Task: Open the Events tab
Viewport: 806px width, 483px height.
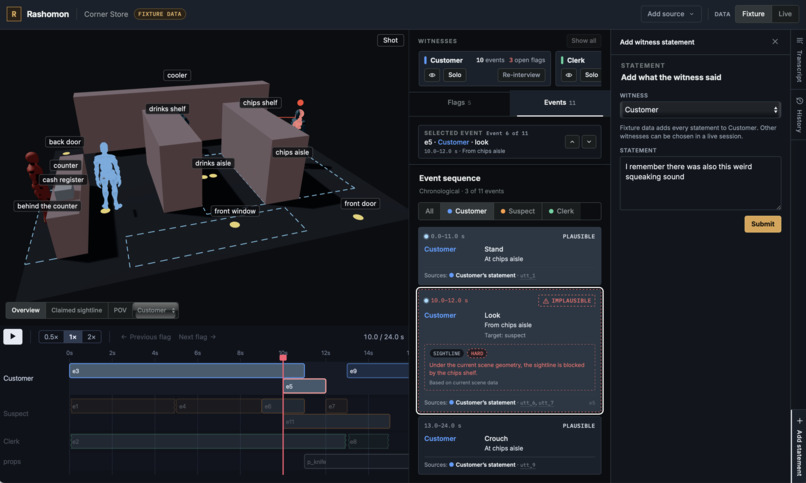Action: [559, 103]
